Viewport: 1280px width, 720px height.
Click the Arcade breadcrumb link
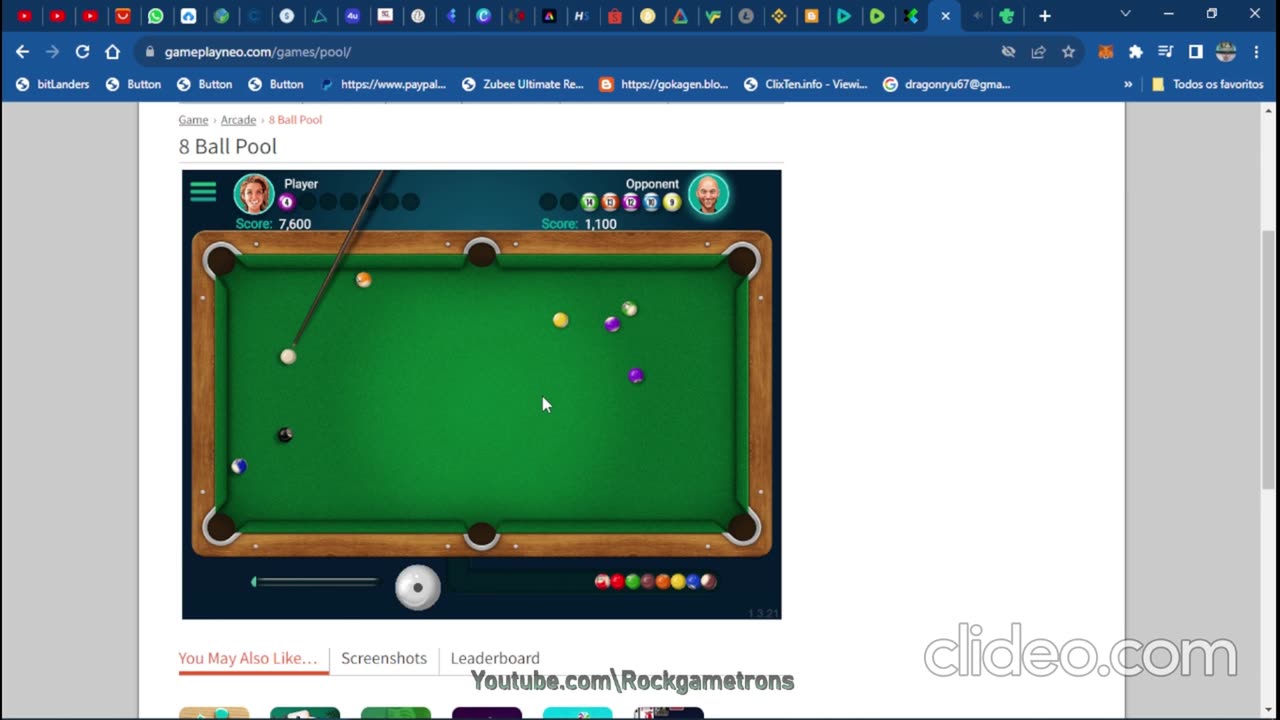pos(238,120)
